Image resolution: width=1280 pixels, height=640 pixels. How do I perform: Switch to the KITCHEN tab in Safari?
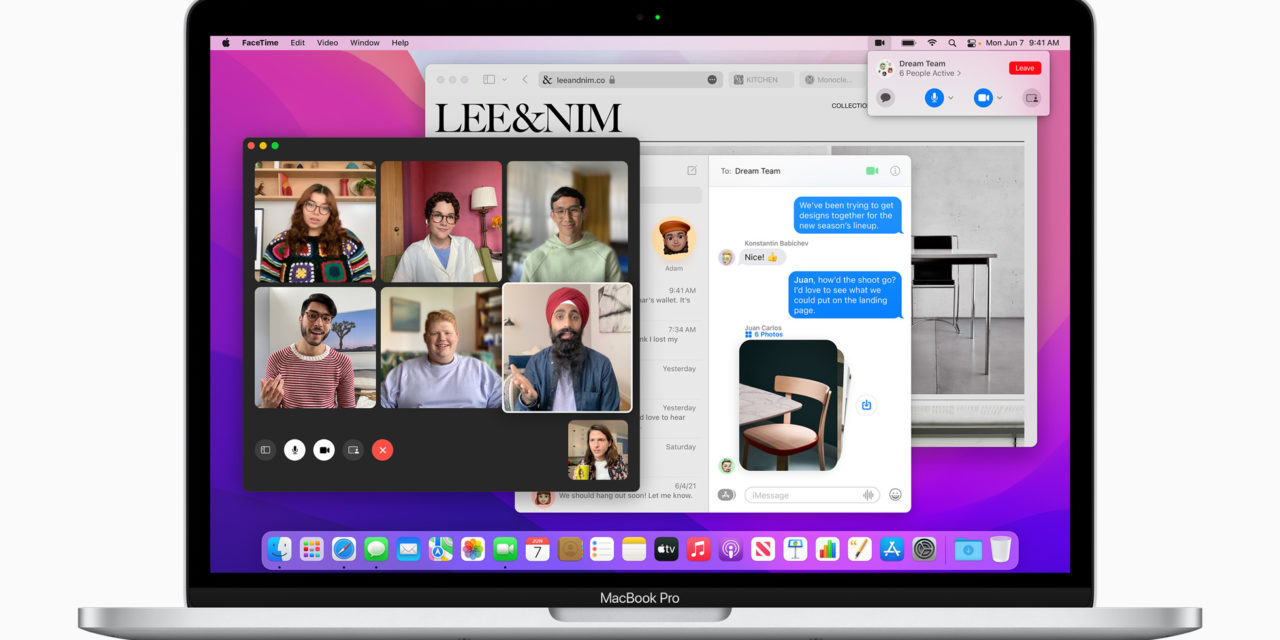(x=762, y=80)
